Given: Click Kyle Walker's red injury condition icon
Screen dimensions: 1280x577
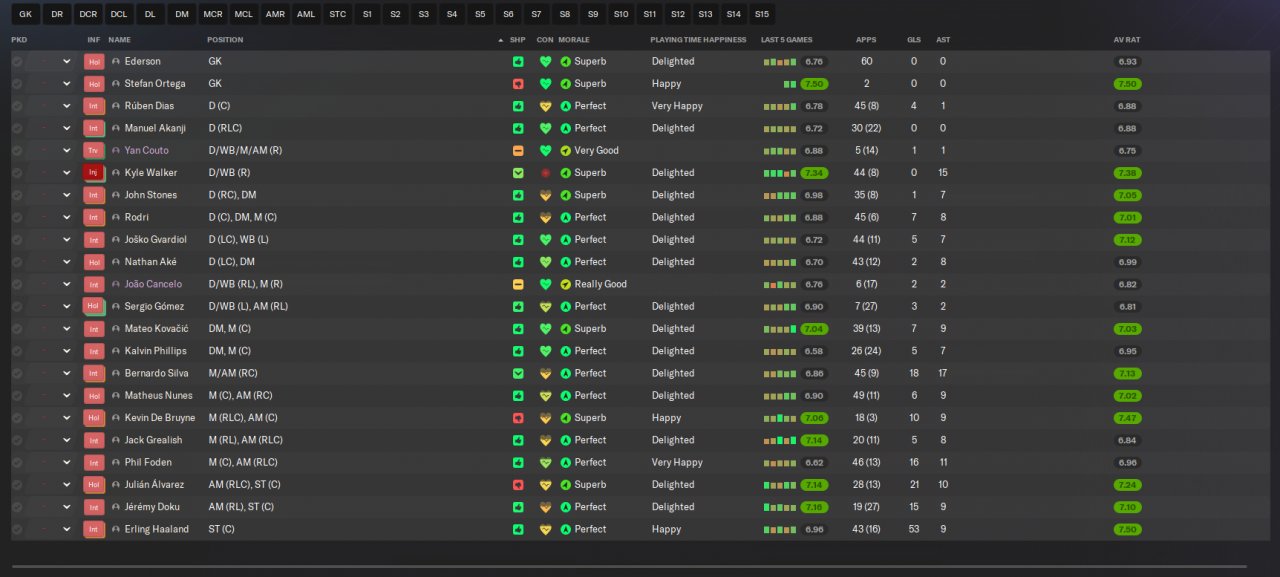Looking at the screenshot, I should [545, 173].
